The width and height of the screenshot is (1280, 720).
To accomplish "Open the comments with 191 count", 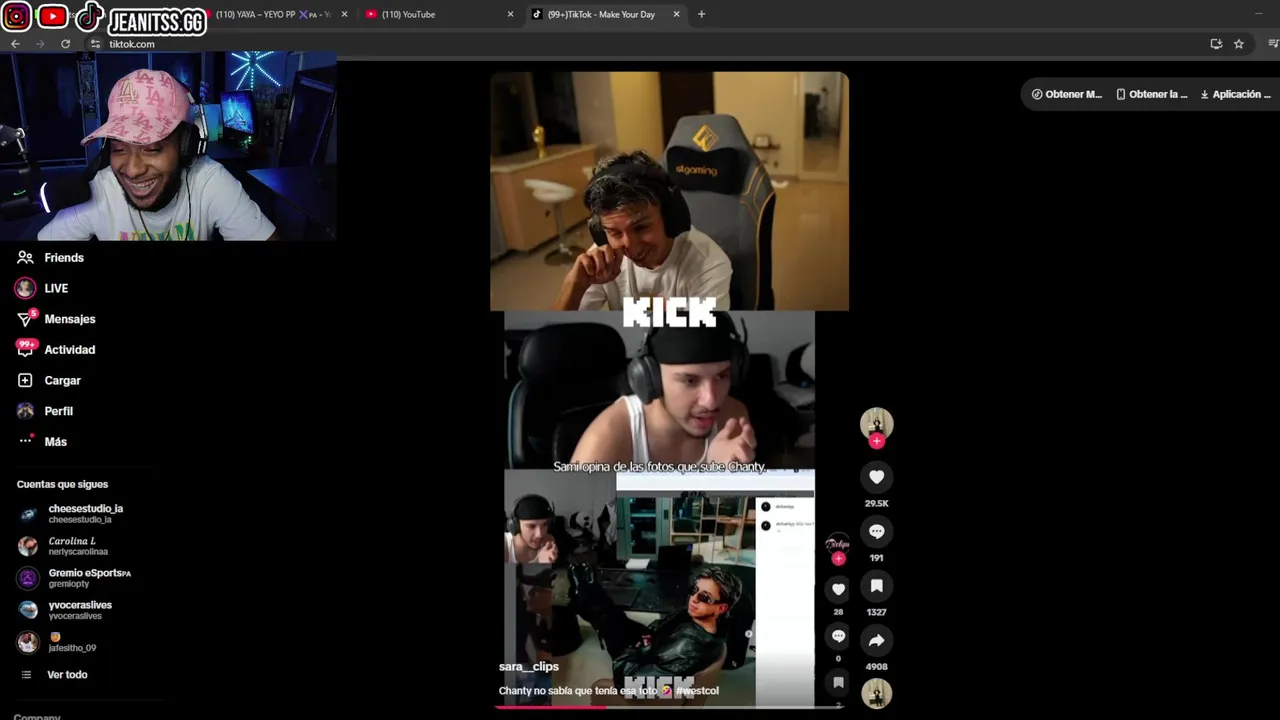I will (x=877, y=532).
